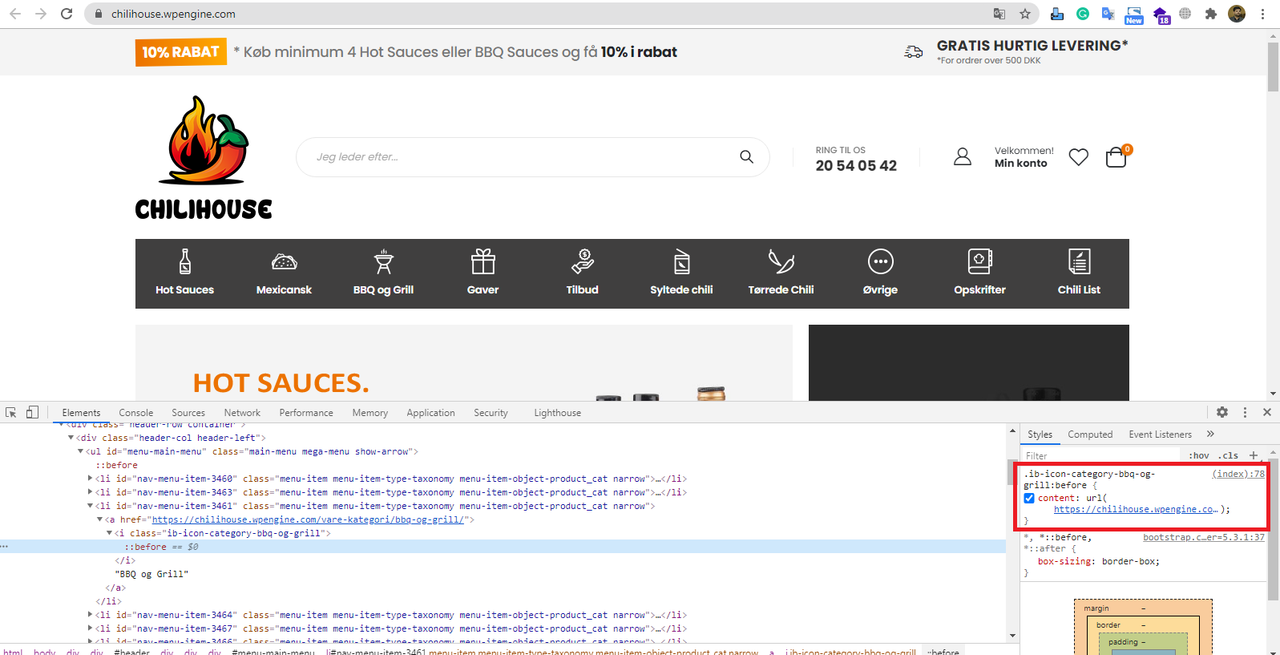This screenshot has height=655, width=1280.
Task: Click the Tørrede Chili pepper icon
Action: point(781,262)
